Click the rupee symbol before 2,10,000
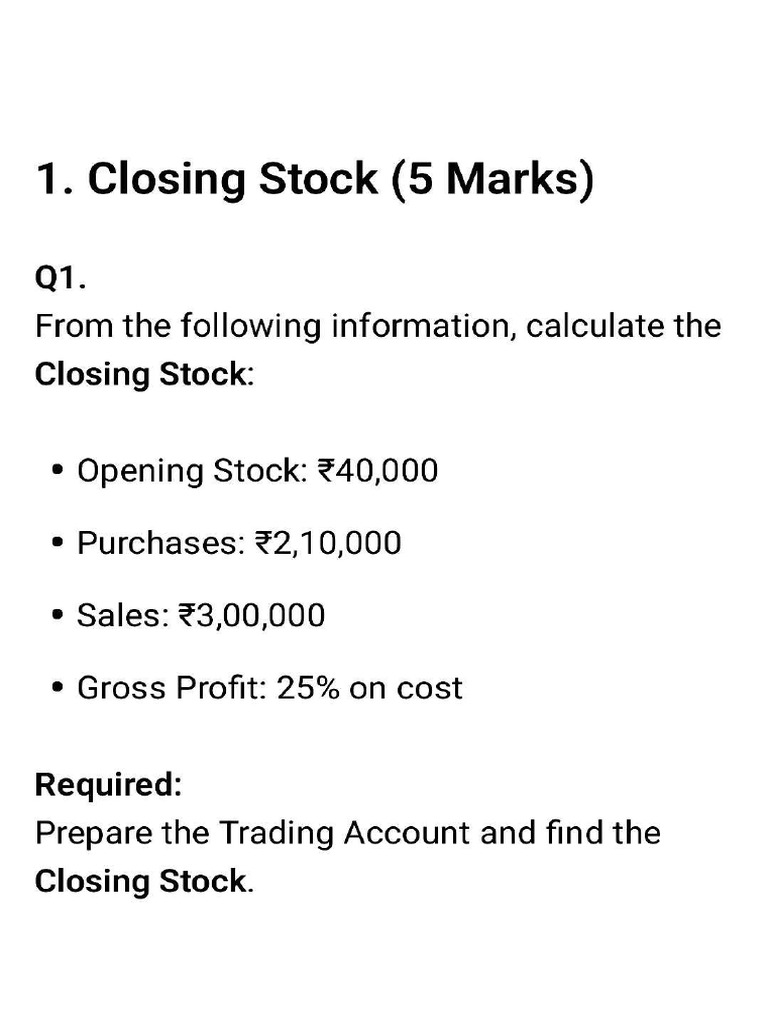Image resolution: width=768 pixels, height=1024 pixels. (x=263, y=543)
